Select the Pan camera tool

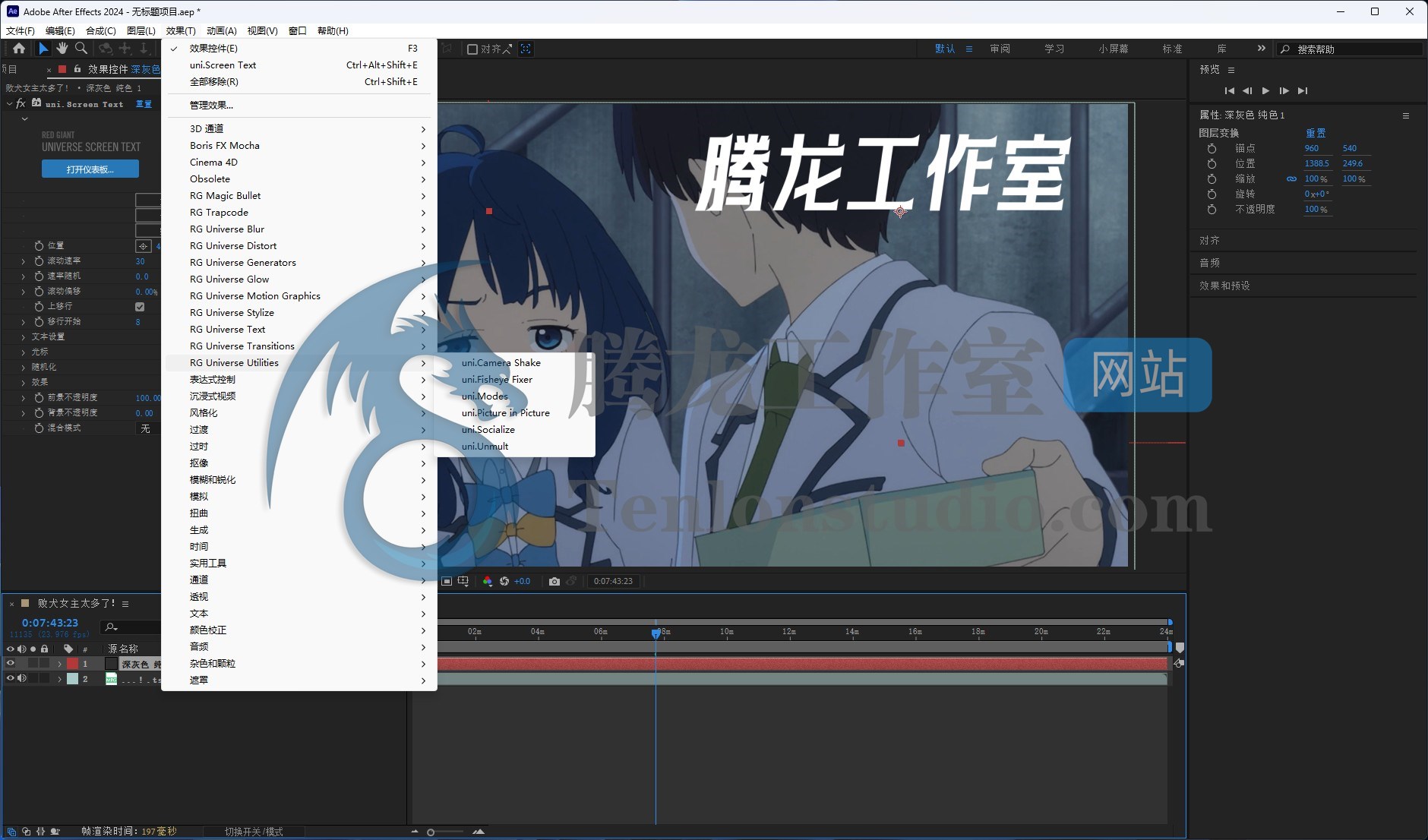(x=125, y=49)
